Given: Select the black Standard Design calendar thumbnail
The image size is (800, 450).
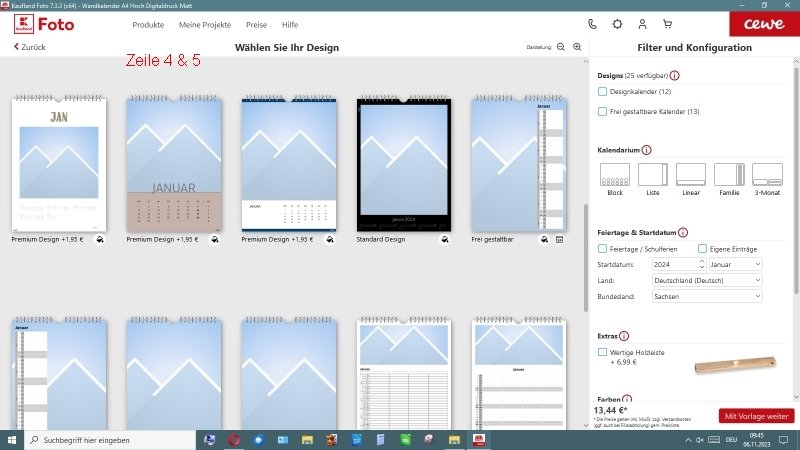Looking at the screenshot, I should click(x=399, y=165).
